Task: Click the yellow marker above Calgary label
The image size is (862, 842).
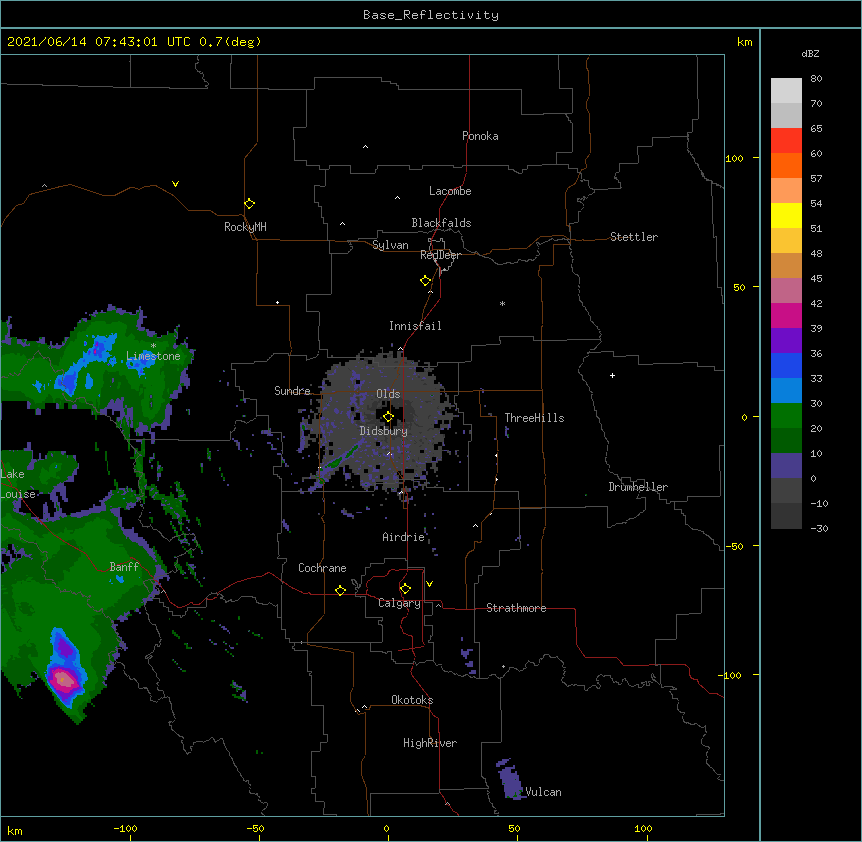Action: pos(405,589)
